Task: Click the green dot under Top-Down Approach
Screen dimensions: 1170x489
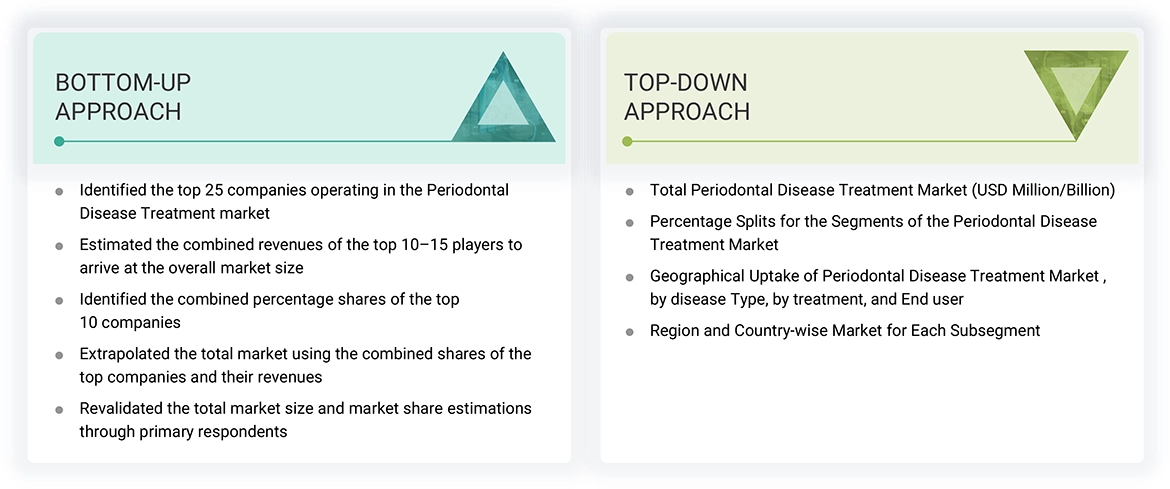Action: tap(628, 142)
